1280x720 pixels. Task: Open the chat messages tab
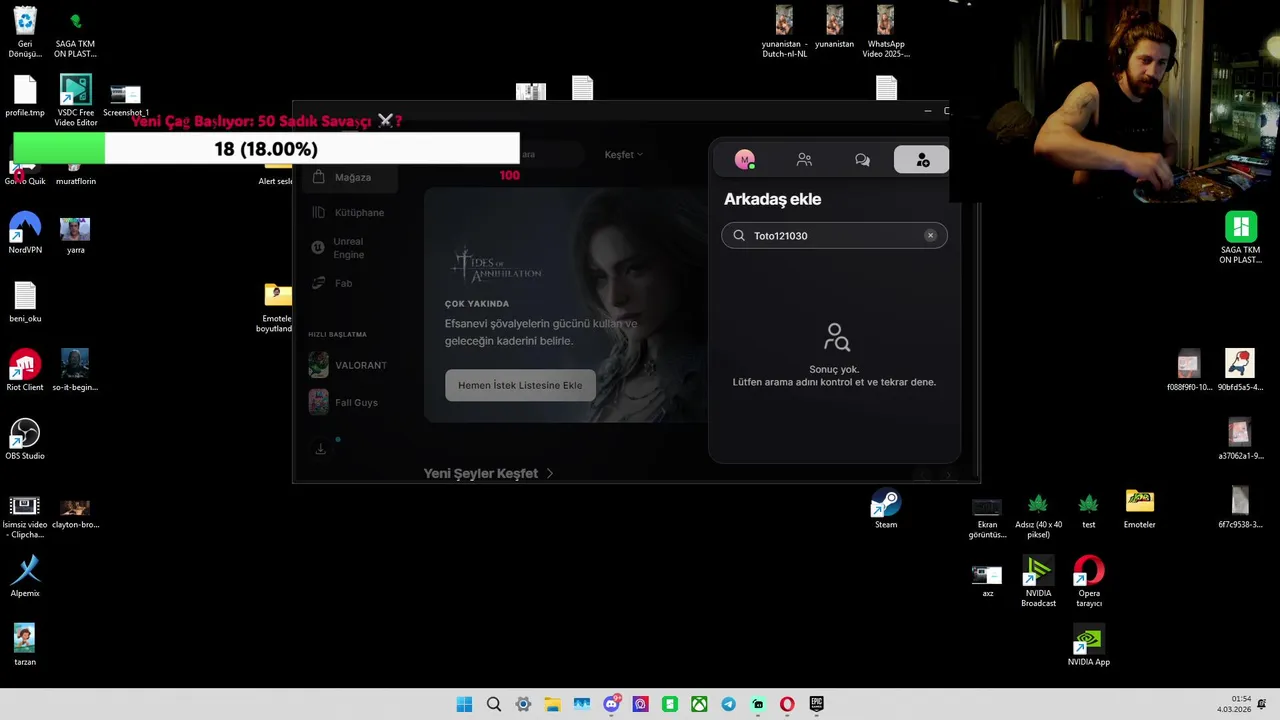click(862, 159)
